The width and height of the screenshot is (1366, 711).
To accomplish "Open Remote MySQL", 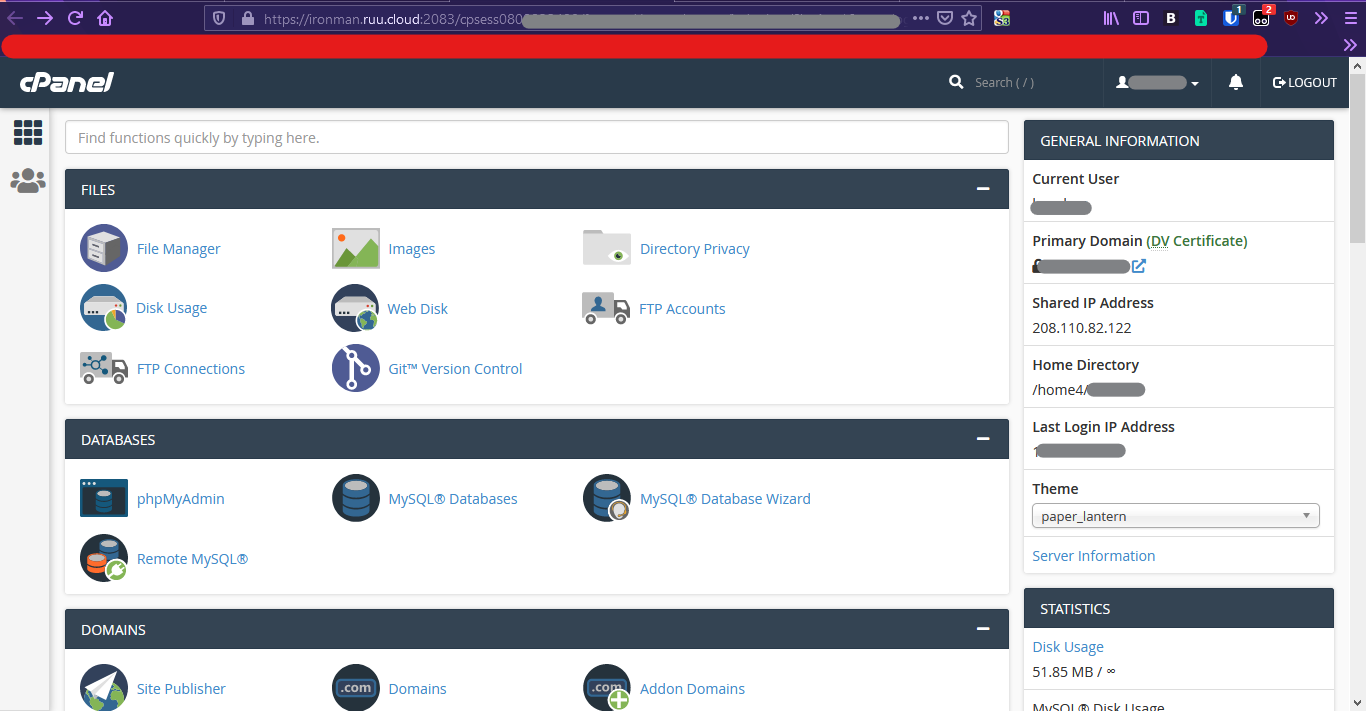I will 192,559.
